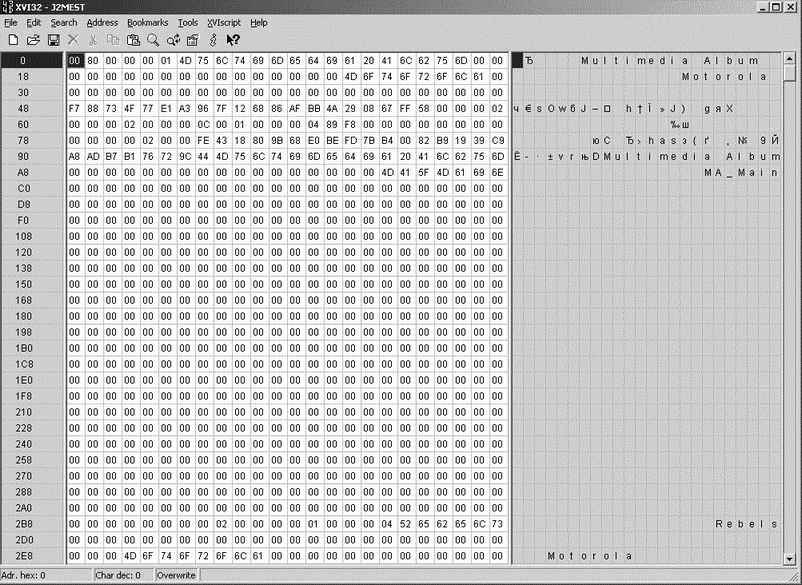
Task: Open the File menu
Action: click(10, 22)
